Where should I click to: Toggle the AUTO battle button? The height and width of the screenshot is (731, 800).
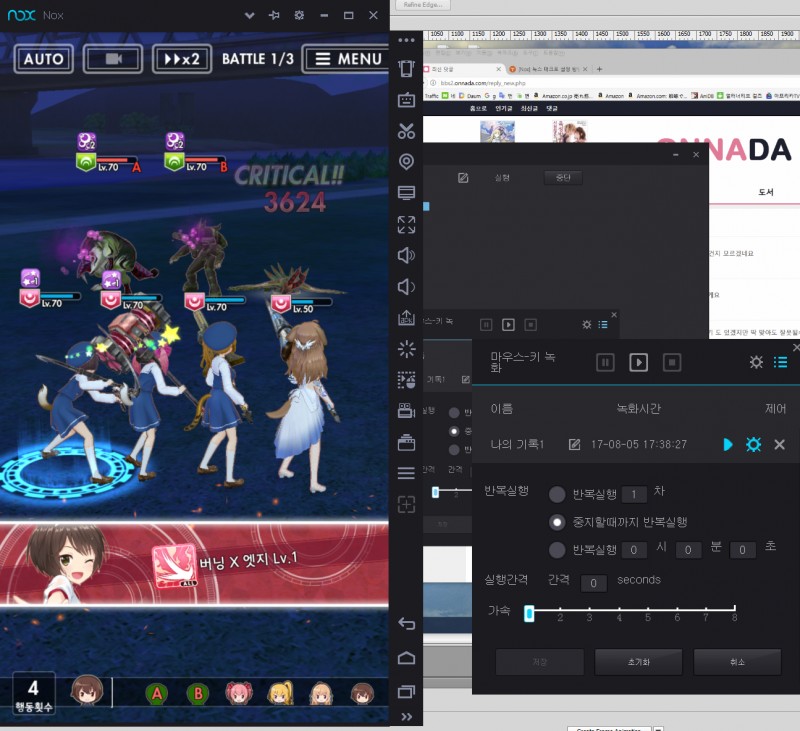[43, 59]
